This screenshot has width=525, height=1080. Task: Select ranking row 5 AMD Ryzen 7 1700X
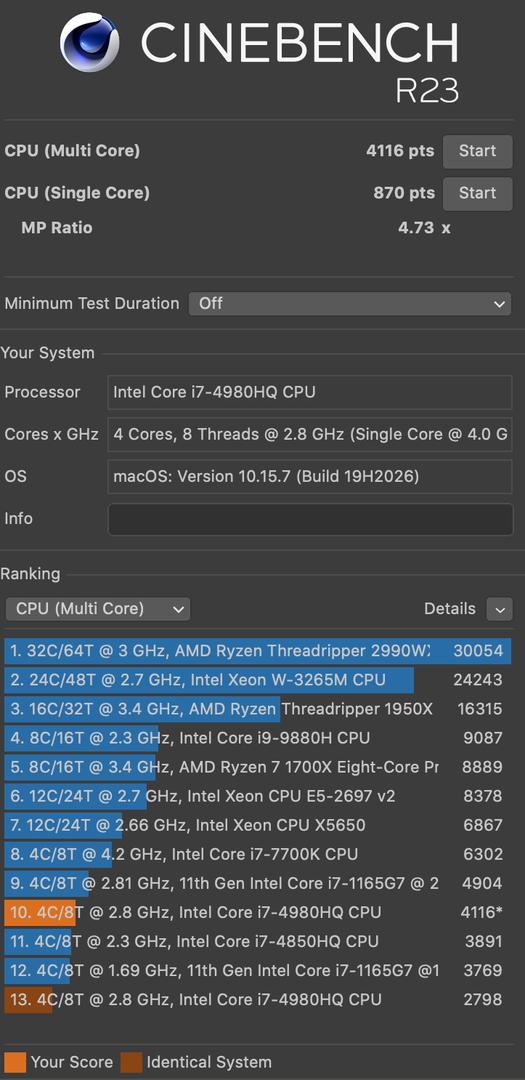[x=258, y=767]
